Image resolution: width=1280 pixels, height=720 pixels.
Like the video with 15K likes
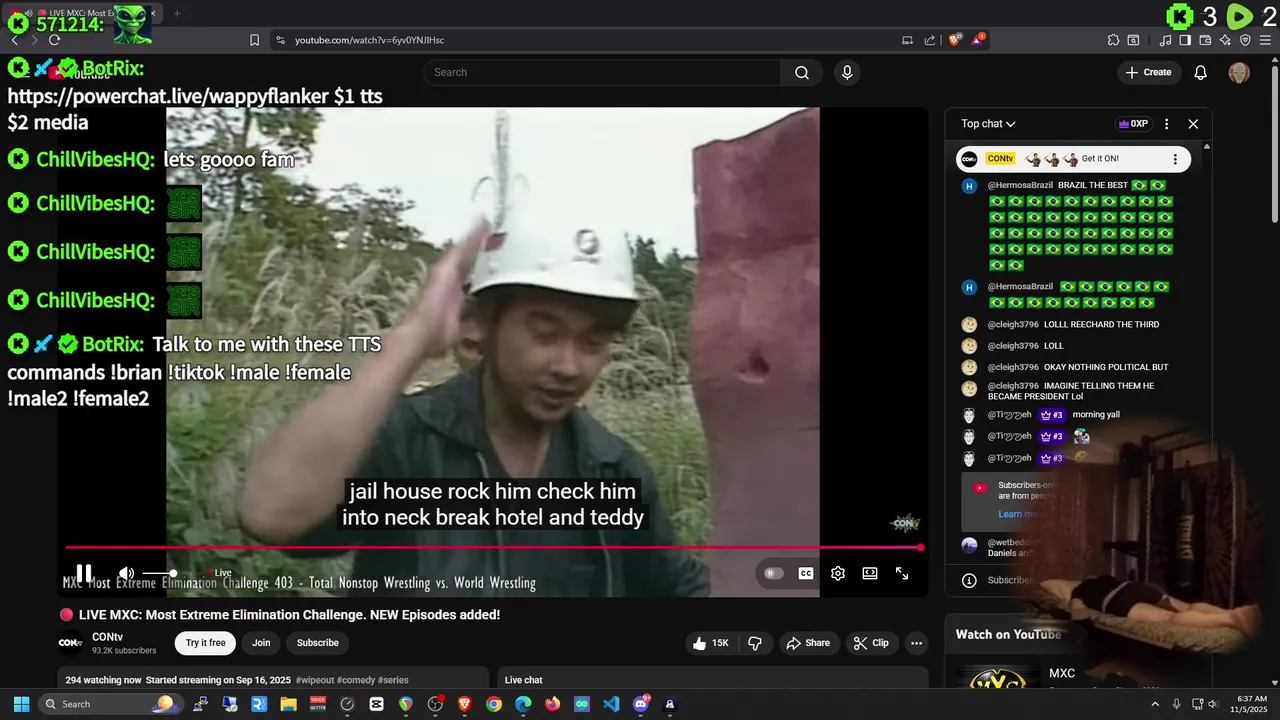[x=711, y=643]
